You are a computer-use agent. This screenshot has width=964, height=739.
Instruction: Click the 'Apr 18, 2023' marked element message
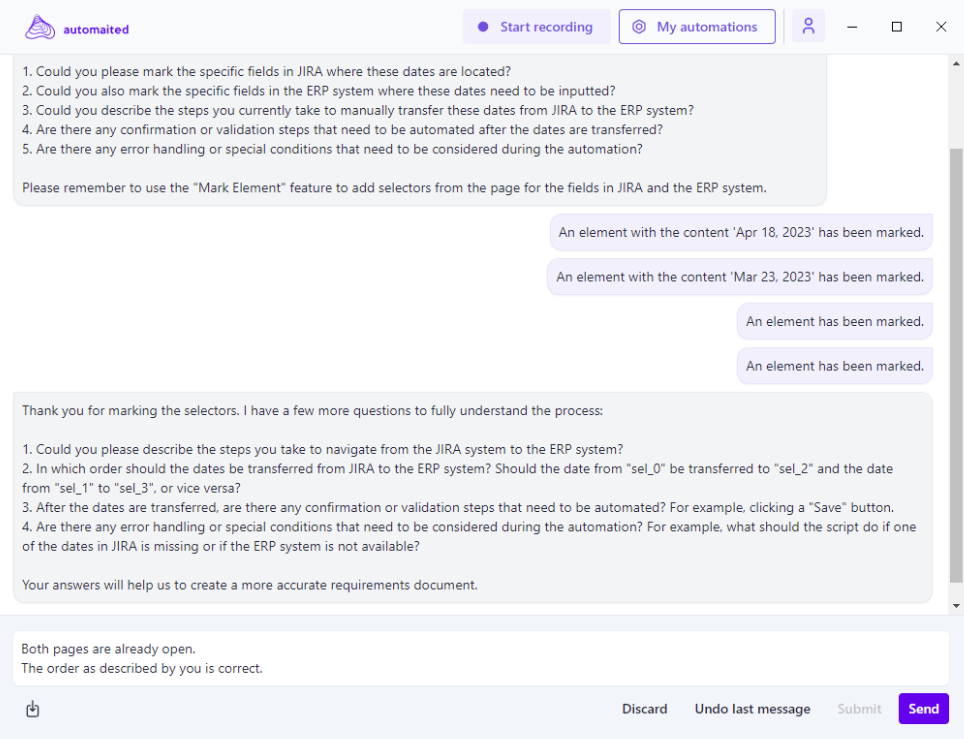pos(740,232)
